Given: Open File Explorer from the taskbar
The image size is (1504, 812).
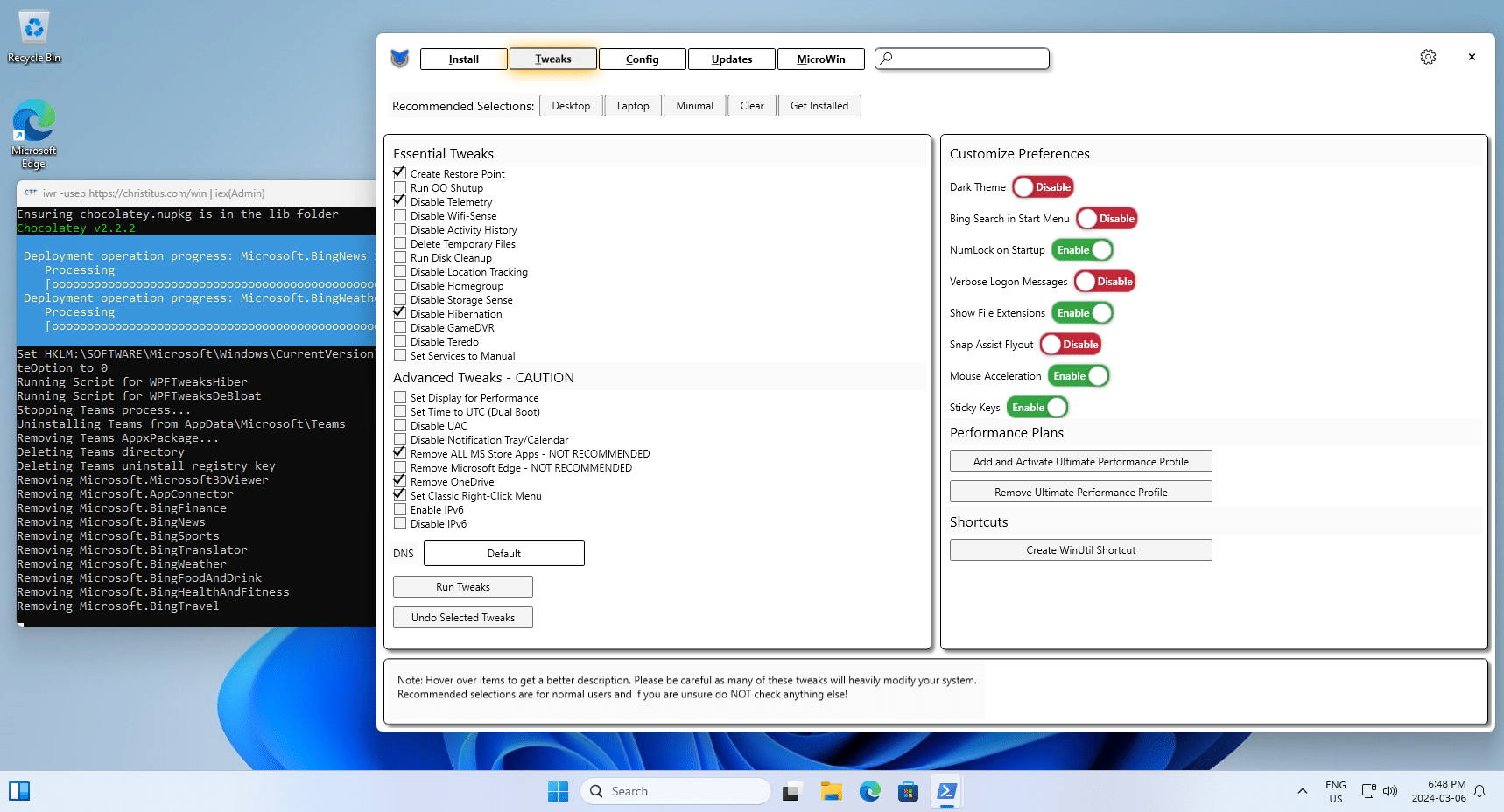Looking at the screenshot, I should point(831,790).
